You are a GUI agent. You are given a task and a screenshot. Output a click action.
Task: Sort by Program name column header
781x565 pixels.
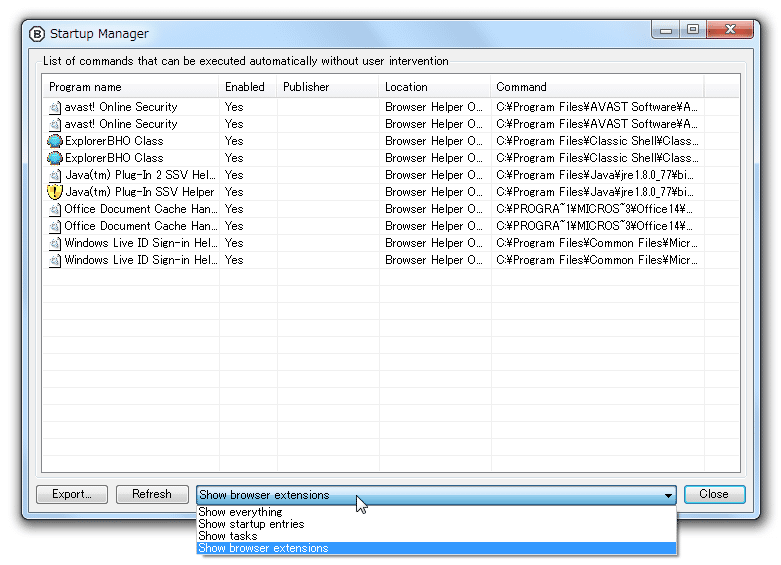130,87
